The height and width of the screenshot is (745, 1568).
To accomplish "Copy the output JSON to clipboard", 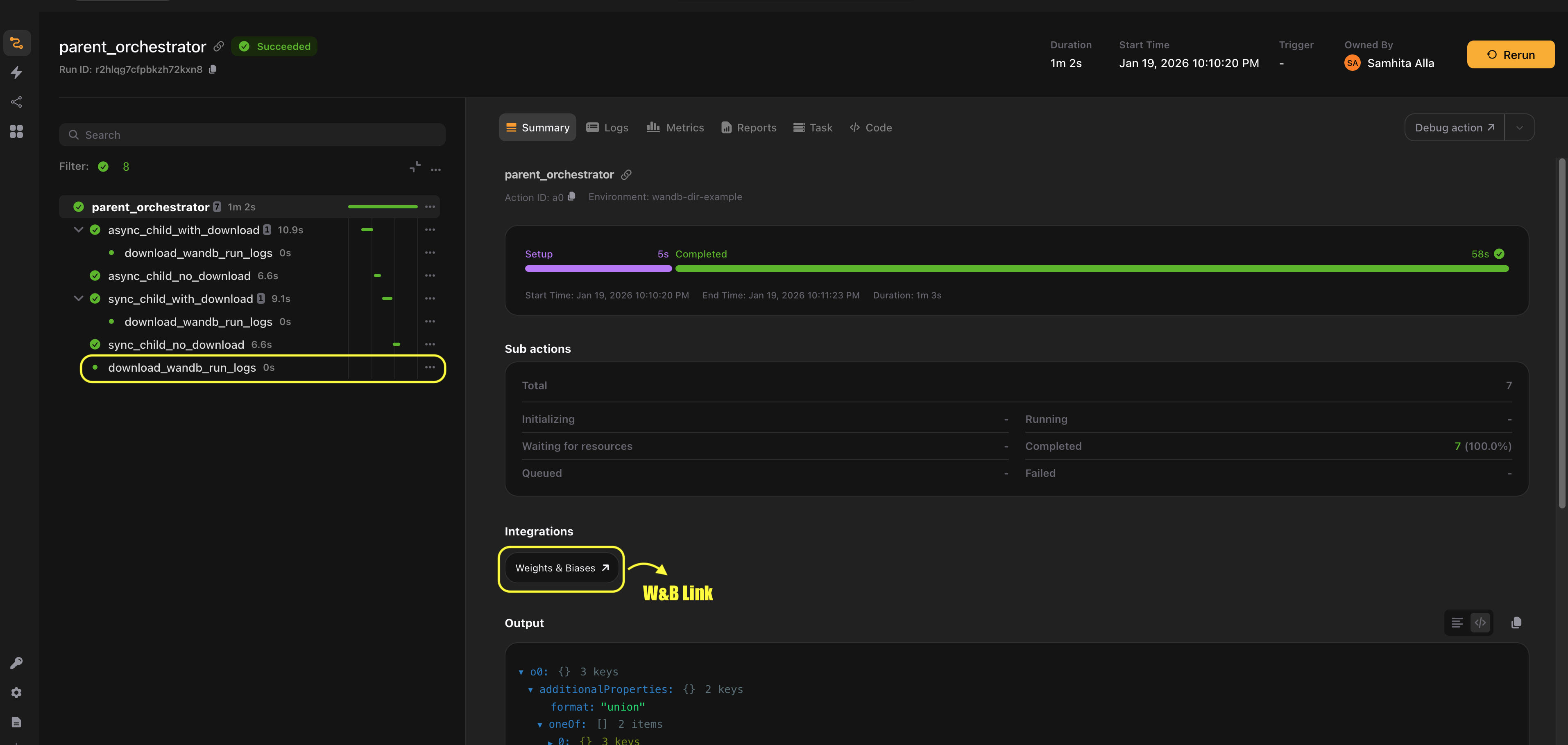I will (1516, 623).
